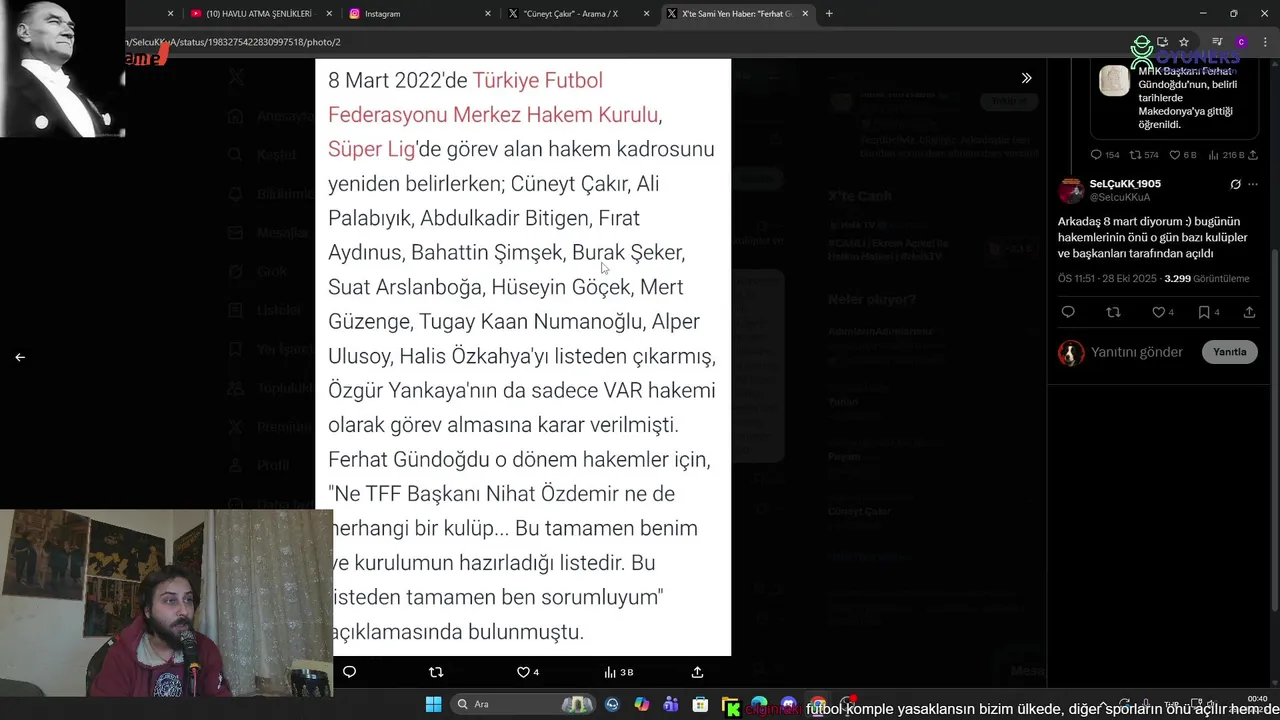Go to previous photo with left arrow

(20, 357)
